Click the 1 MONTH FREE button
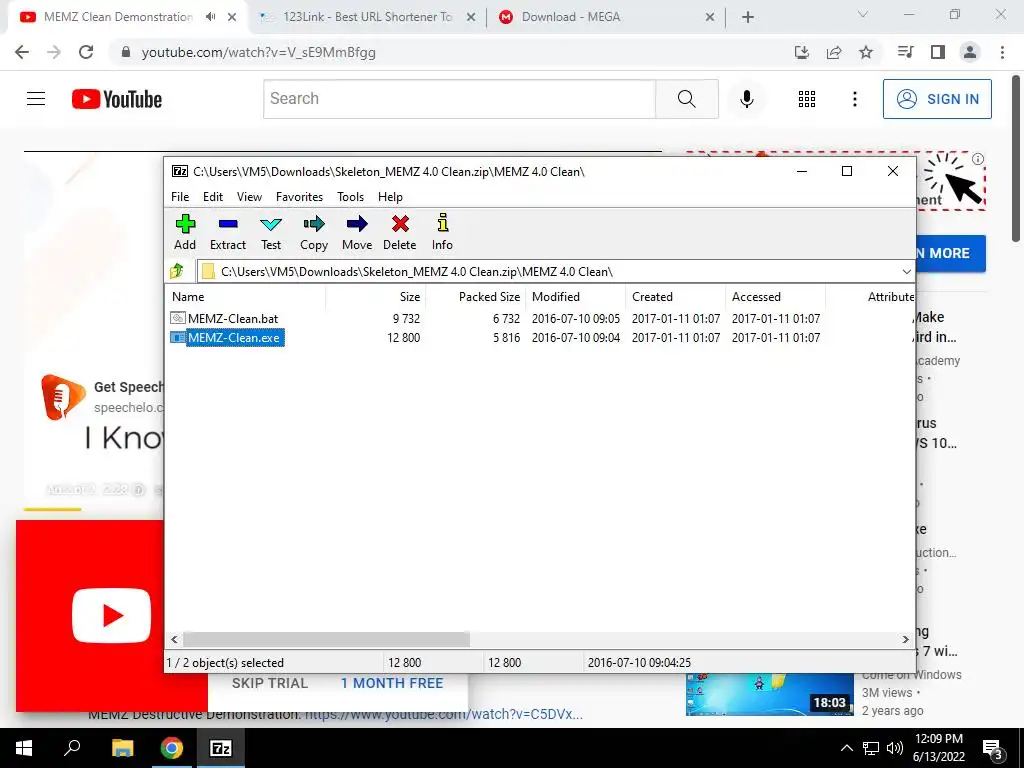 pyautogui.click(x=392, y=683)
